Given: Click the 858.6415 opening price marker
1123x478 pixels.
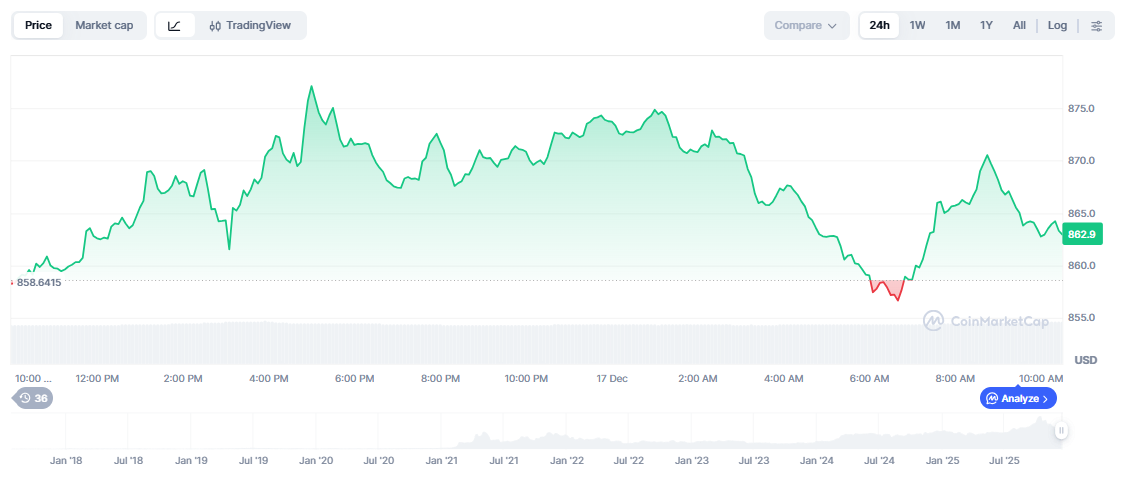Looking at the screenshot, I should tap(38, 283).
